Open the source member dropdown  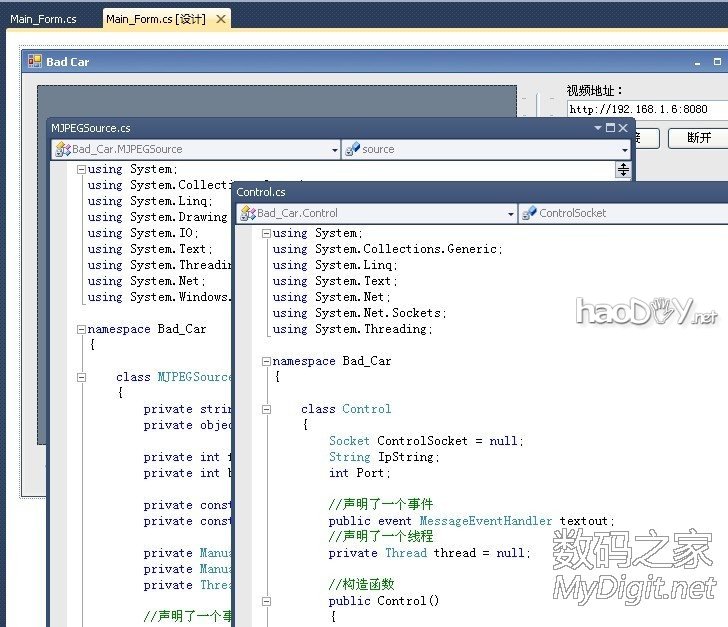tap(624, 150)
